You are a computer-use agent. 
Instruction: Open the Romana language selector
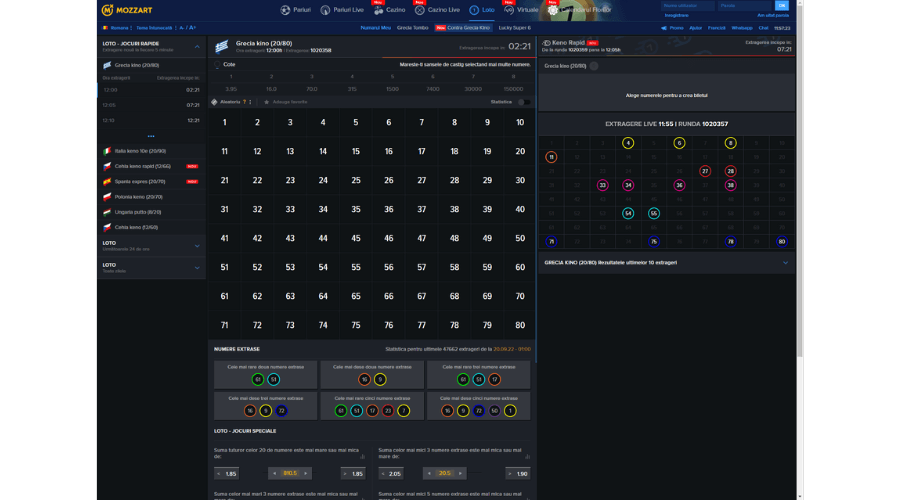pyautogui.click(x=117, y=28)
